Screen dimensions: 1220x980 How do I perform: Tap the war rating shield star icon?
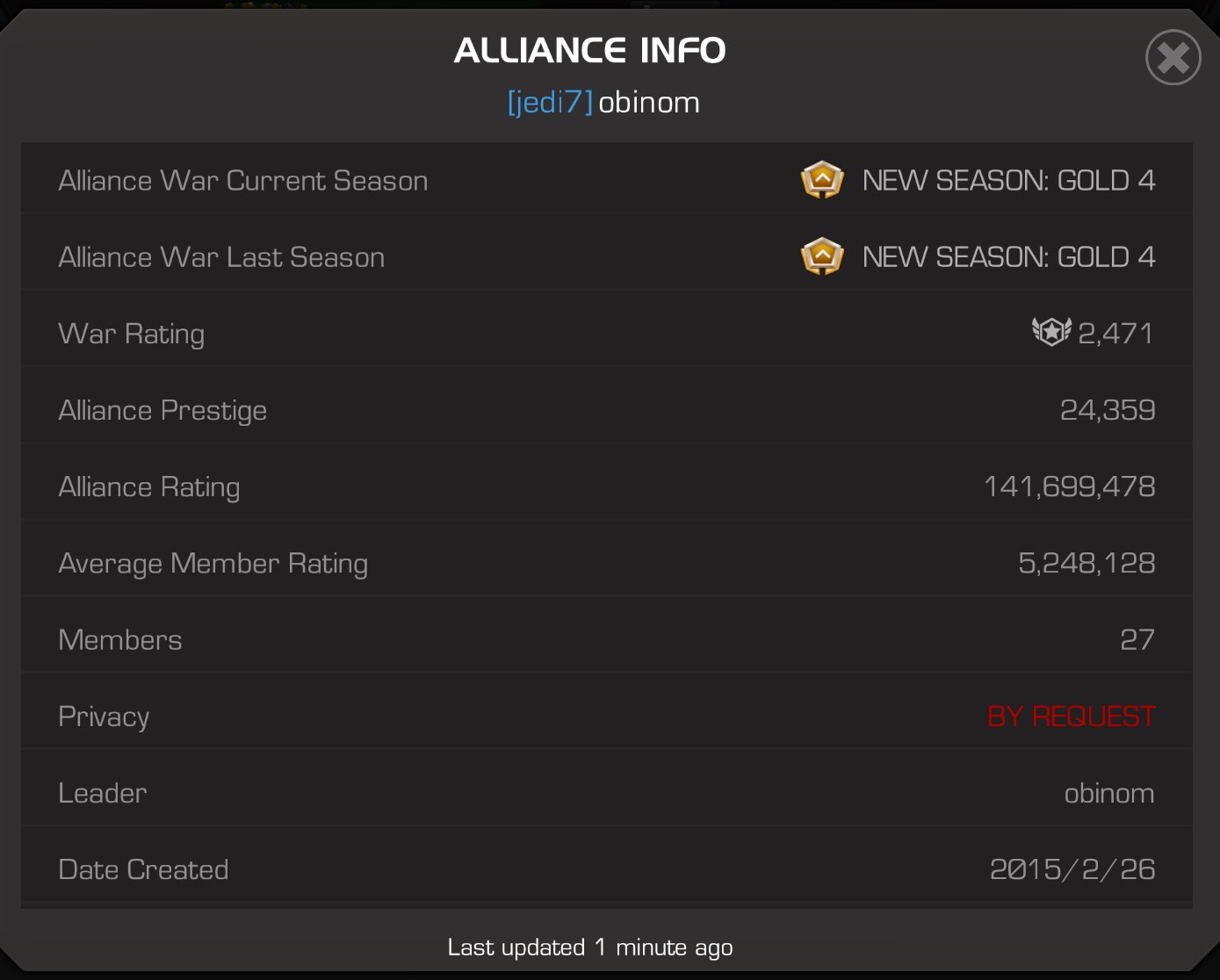(1051, 331)
